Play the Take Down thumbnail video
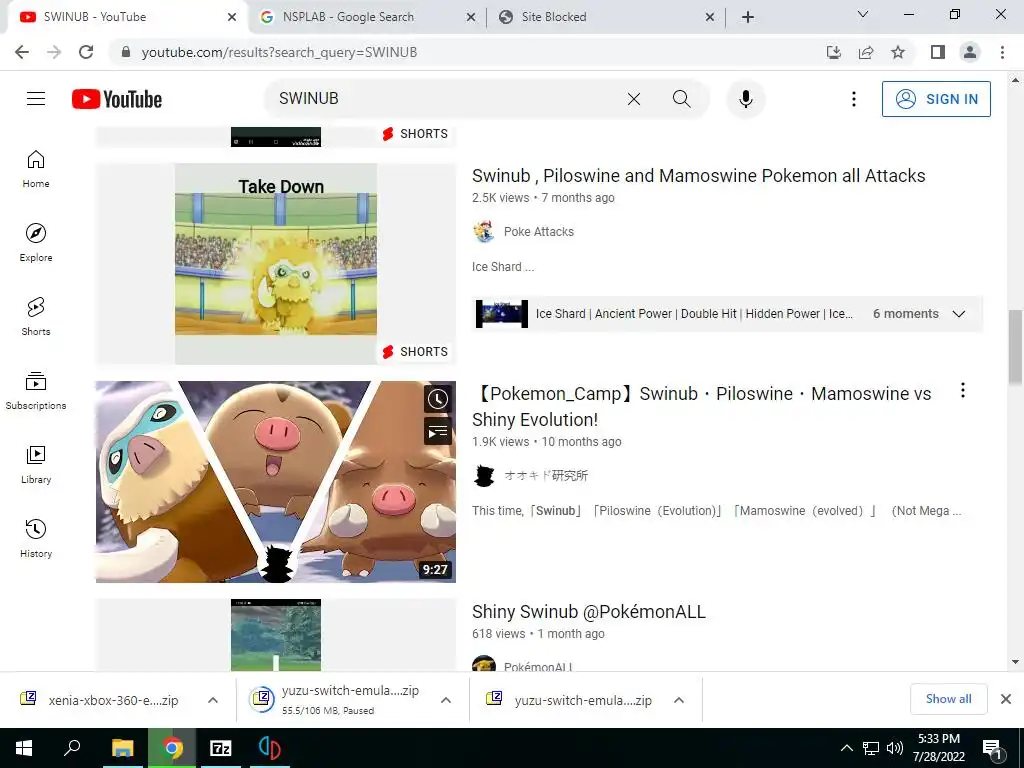Viewport: 1024px width, 768px height. click(x=276, y=263)
